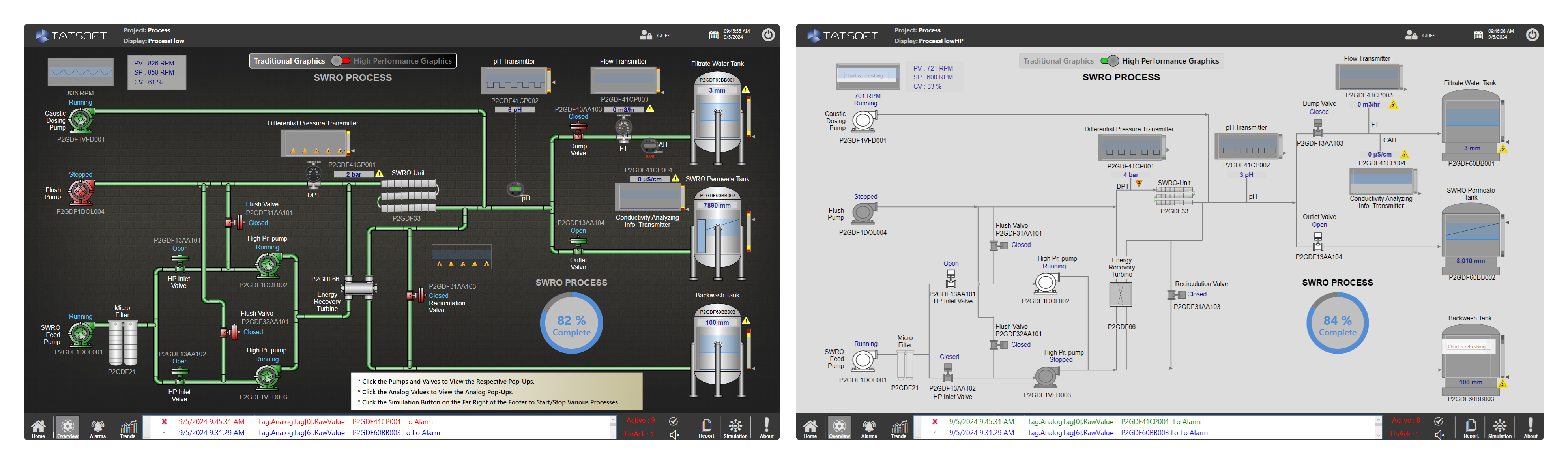Click power icon in dark panel header
Viewport: 1568px width, 464px height.
[x=768, y=36]
